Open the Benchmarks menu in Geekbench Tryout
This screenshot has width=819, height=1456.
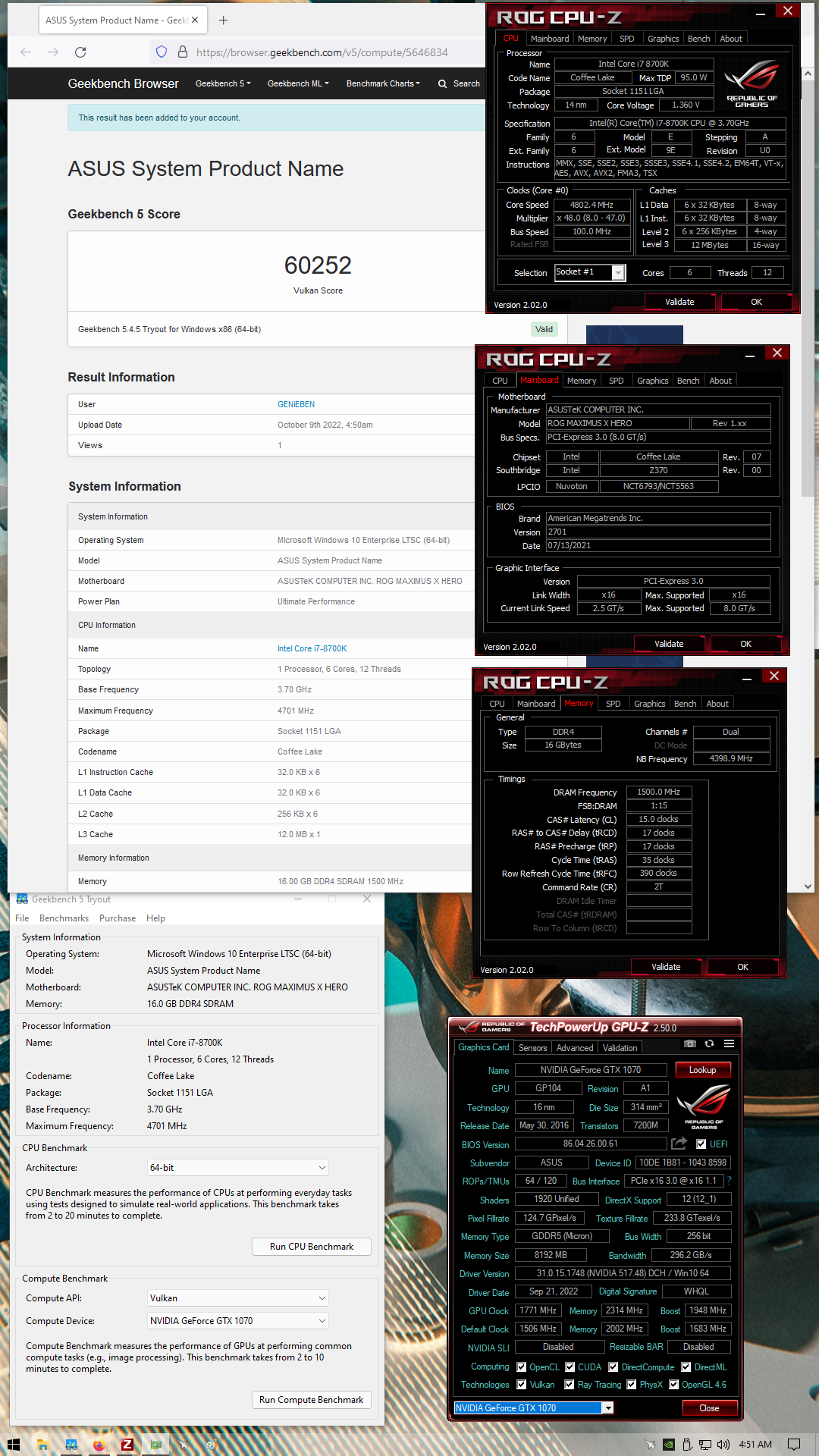click(x=64, y=918)
